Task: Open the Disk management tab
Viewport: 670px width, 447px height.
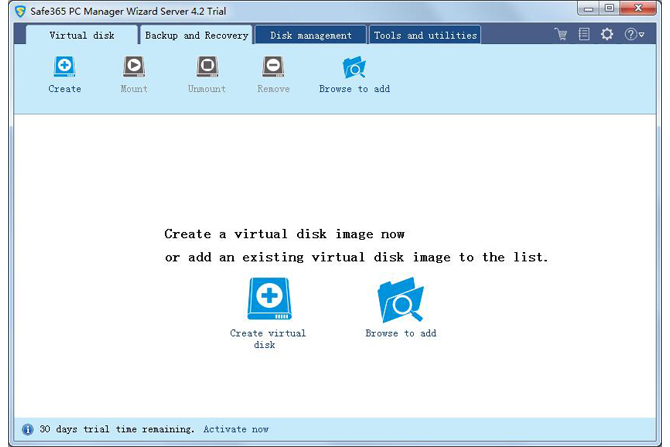Action: pyautogui.click(x=311, y=35)
